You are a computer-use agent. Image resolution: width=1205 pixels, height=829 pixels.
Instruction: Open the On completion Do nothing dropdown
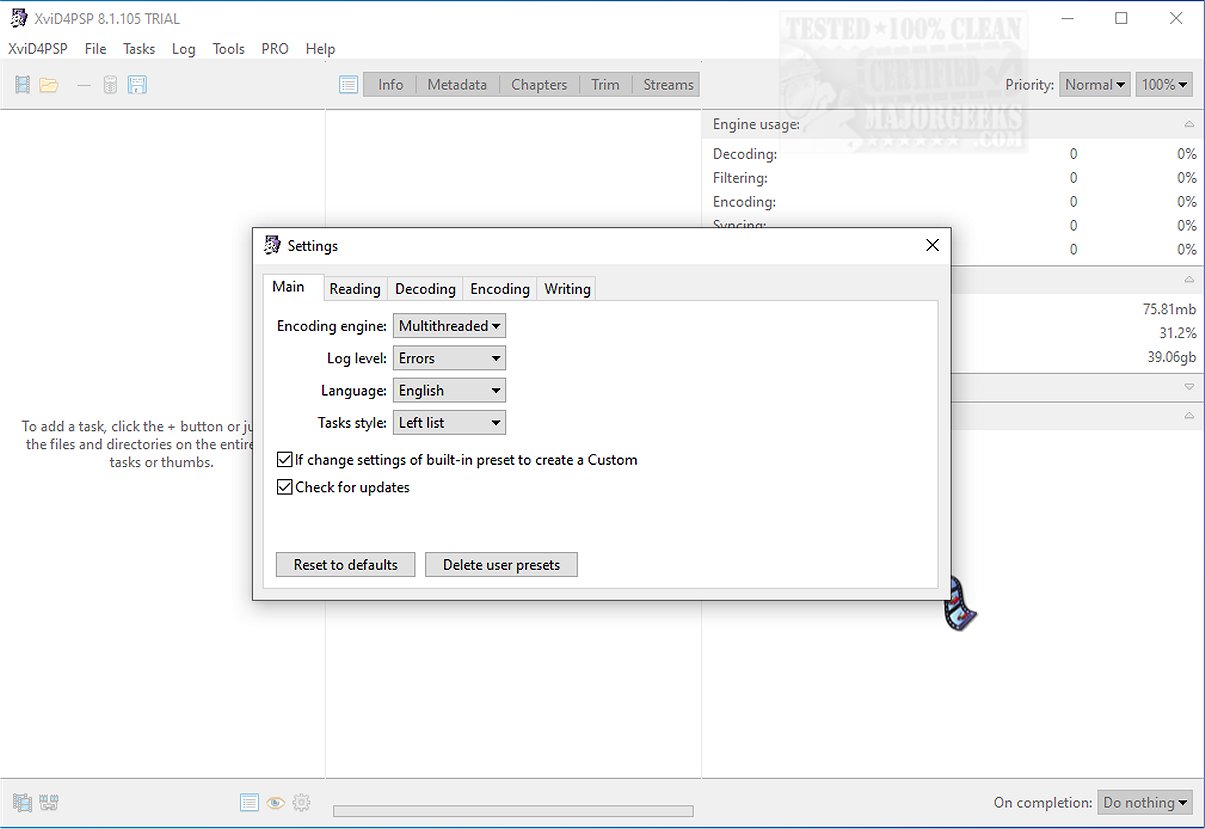click(1145, 802)
